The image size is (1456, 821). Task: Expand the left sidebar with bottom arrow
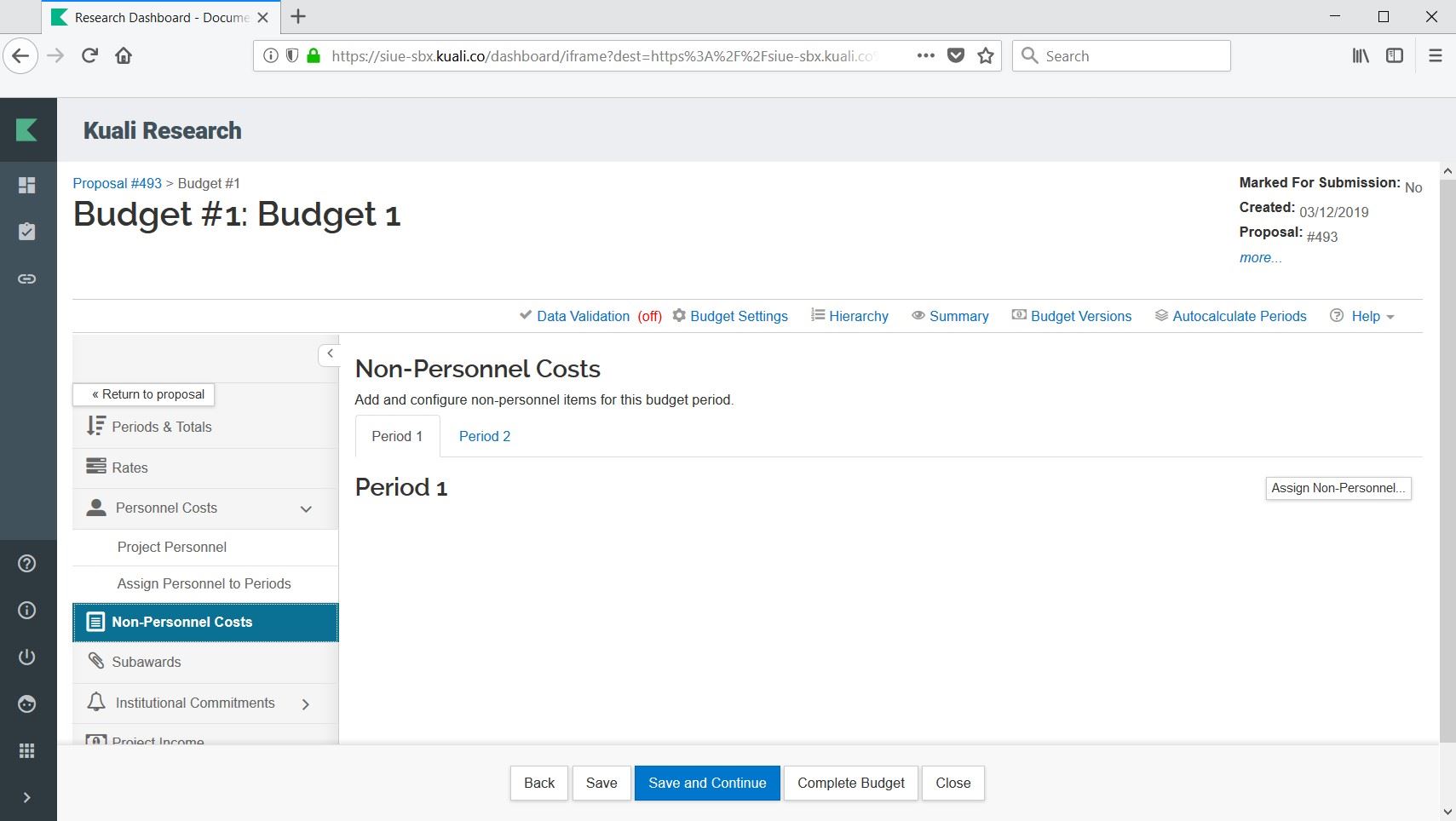tap(27, 798)
